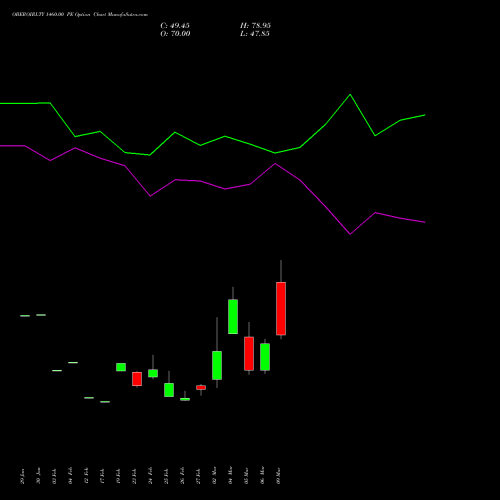Click the green candle for 25 Feb

click(169, 390)
